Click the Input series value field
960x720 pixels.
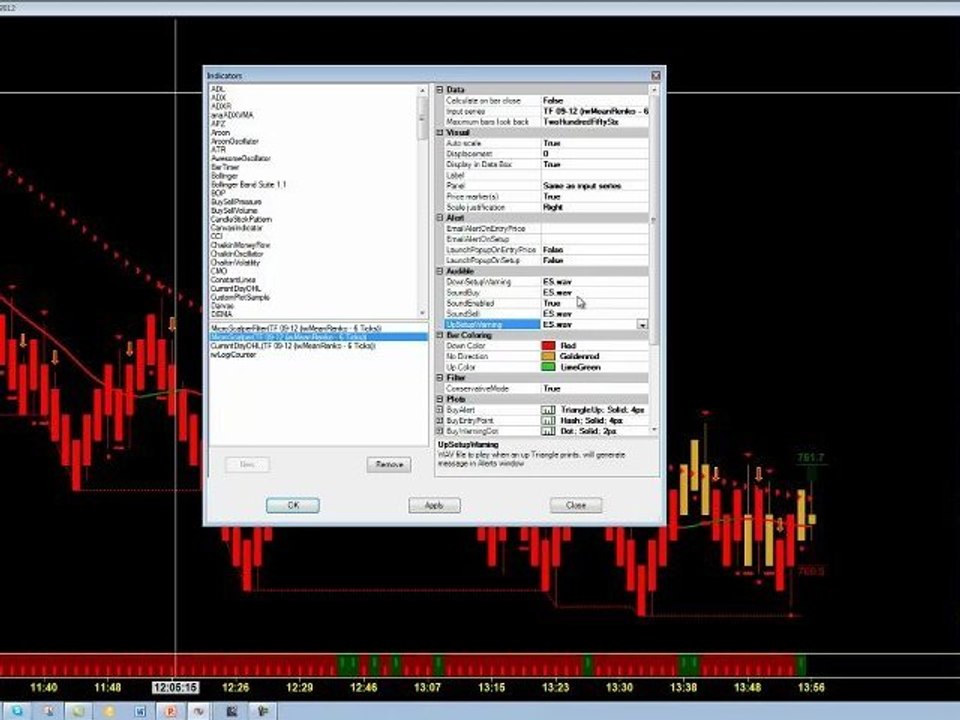[594, 111]
